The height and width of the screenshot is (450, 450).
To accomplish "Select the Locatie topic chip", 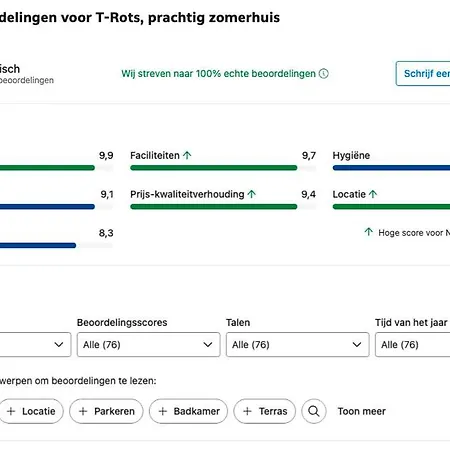I will coord(31,411).
